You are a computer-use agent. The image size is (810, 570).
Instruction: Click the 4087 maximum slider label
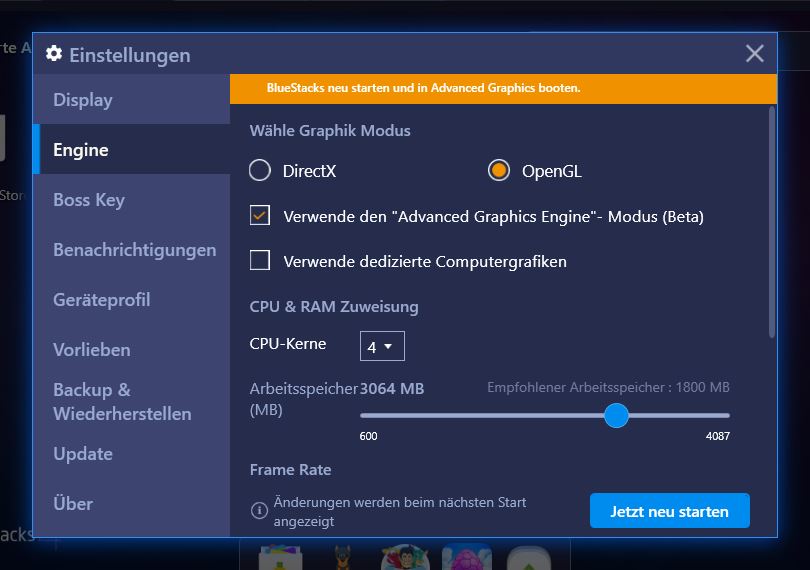[x=718, y=436]
